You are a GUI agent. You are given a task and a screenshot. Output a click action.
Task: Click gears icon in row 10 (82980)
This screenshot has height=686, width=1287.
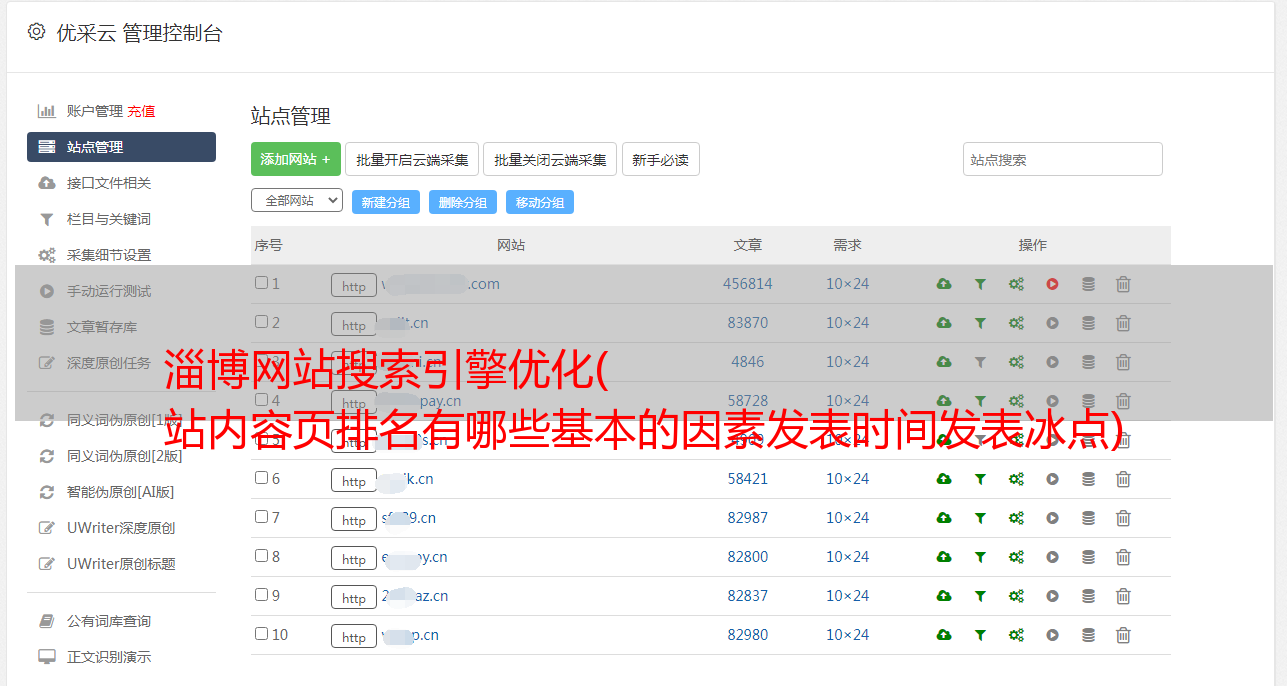click(x=1016, y=635)
